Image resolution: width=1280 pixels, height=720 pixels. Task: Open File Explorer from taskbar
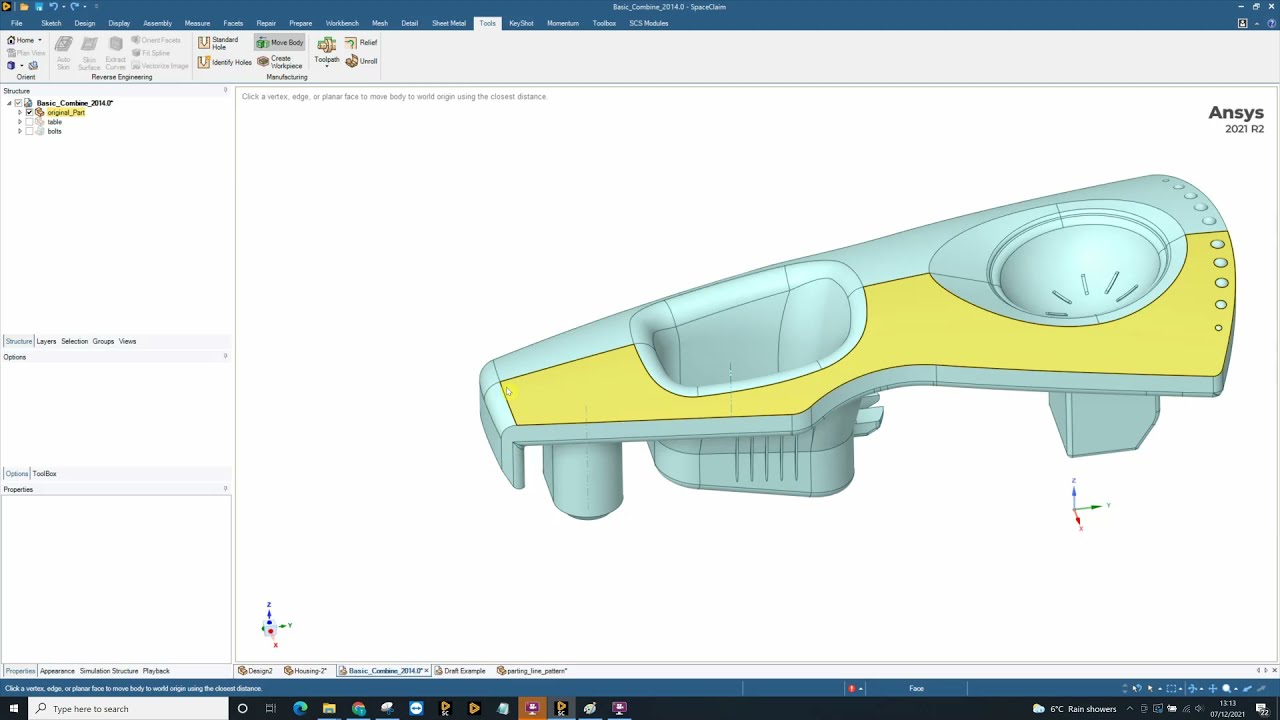(x=329, y=708)
